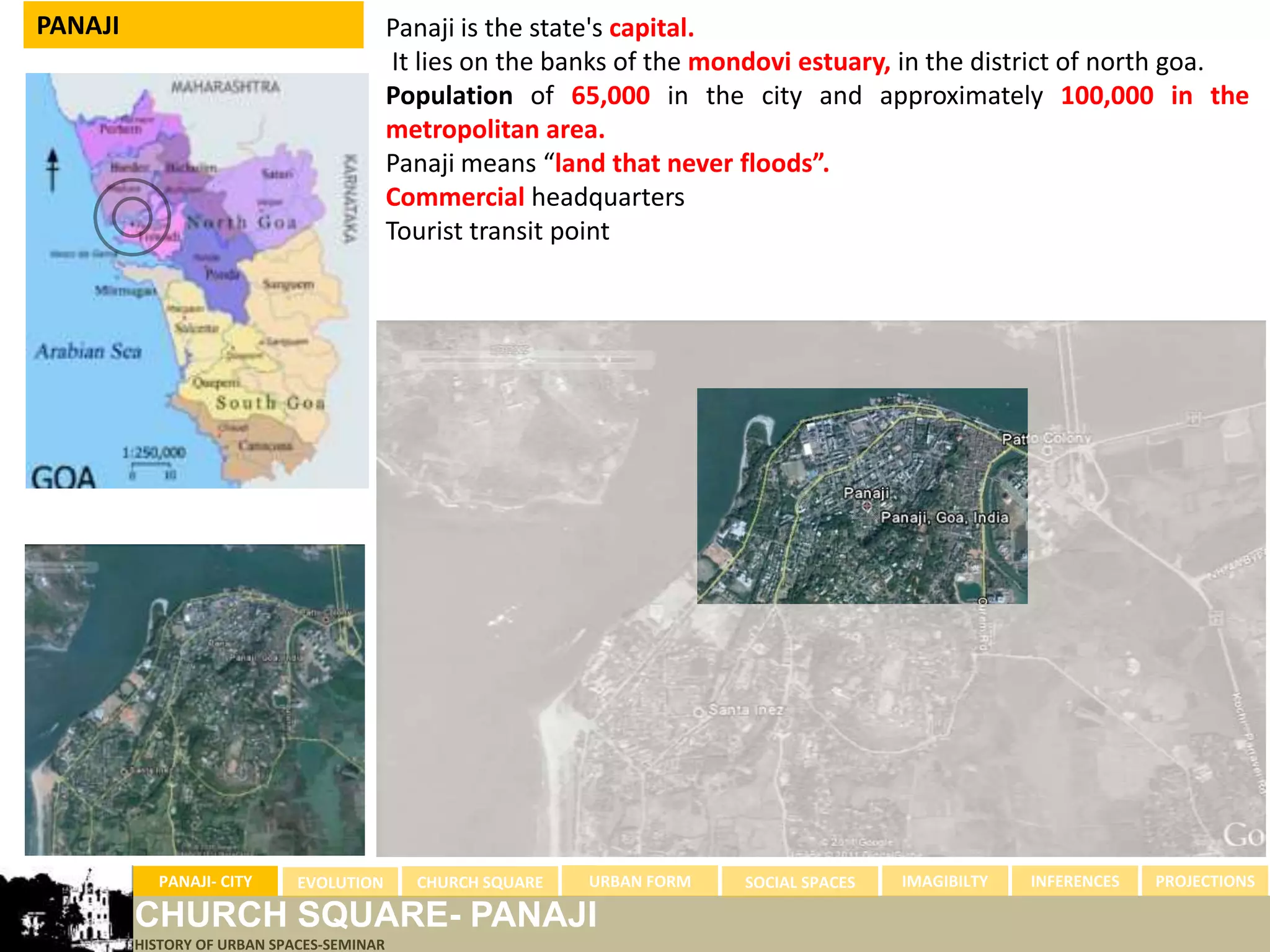Click the Goa state map image
Viewport: 1270px width, 952px height.
tap(197, 281)
